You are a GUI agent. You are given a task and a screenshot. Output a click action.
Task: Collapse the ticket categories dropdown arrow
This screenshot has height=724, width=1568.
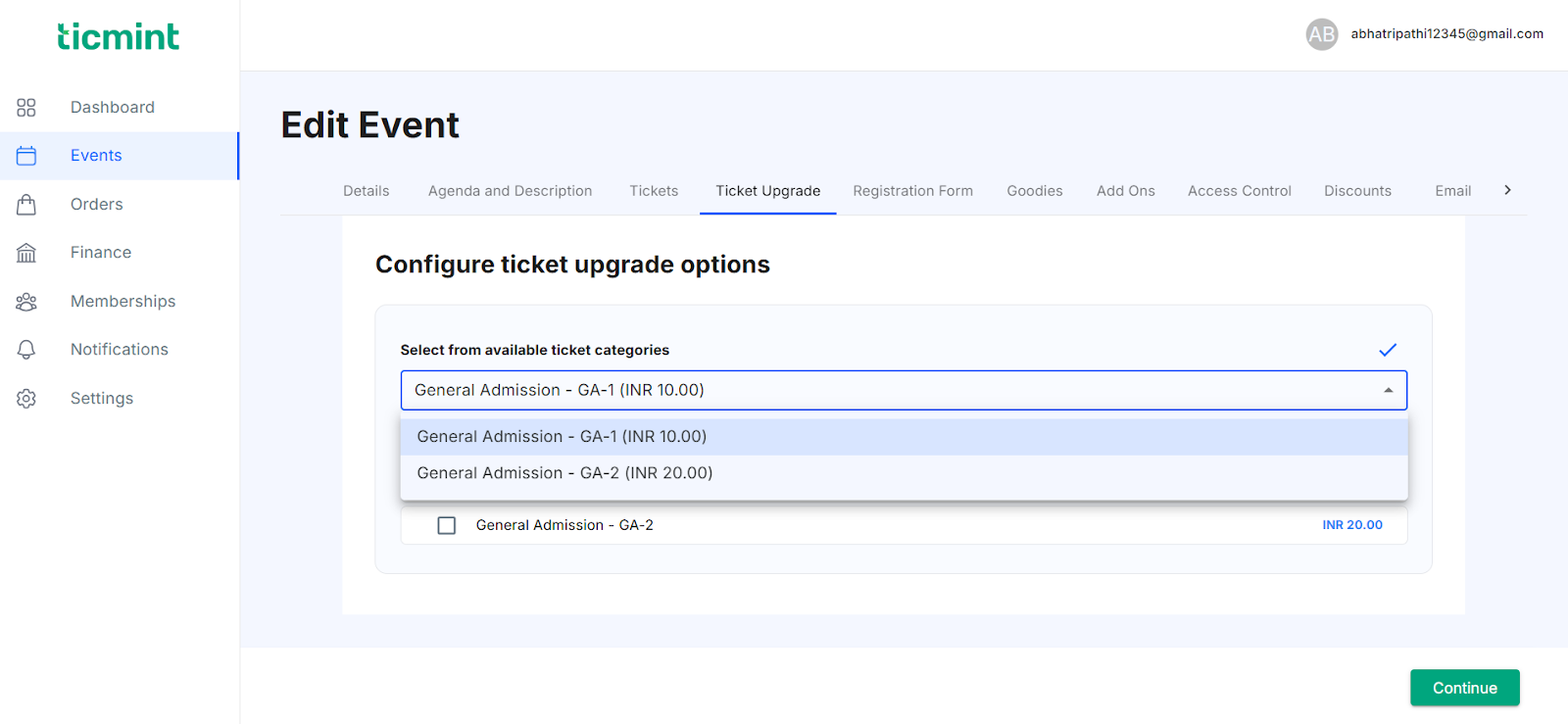[x=1388, y=390]
